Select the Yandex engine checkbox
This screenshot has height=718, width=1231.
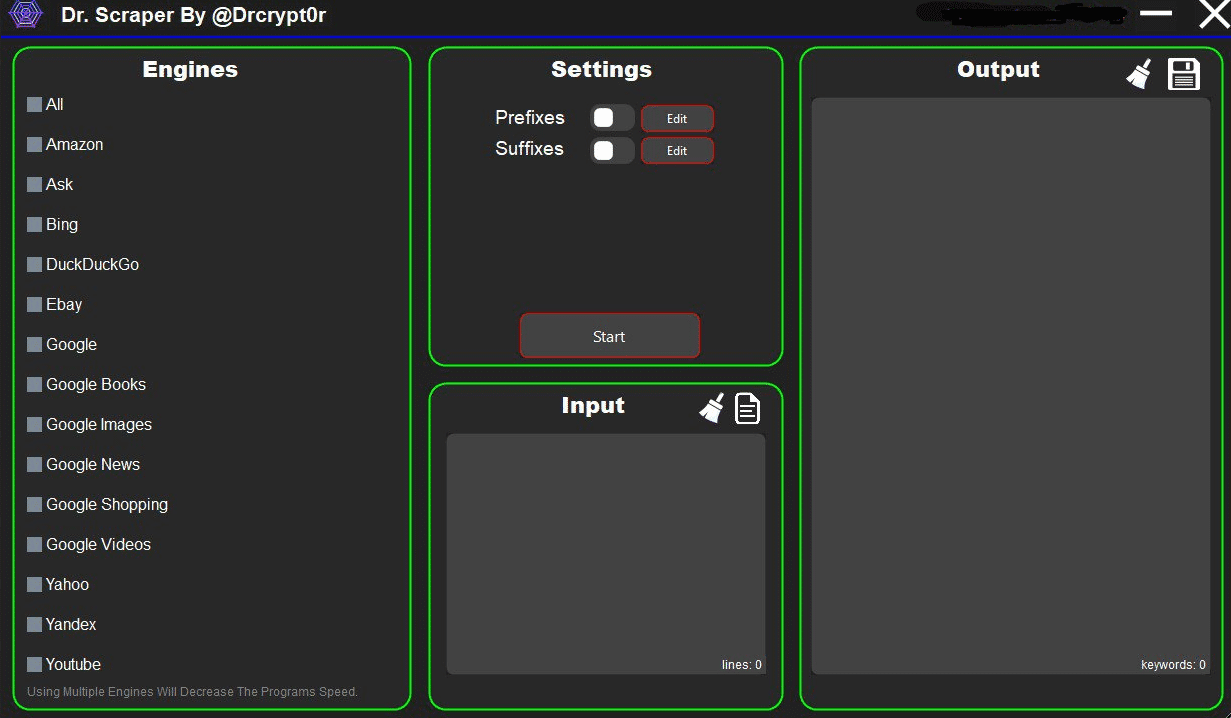32,624
